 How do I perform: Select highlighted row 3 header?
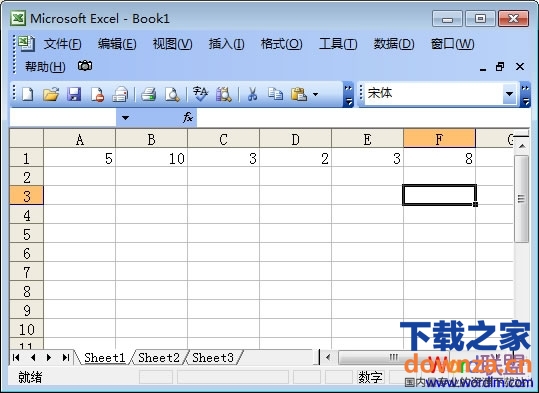click(x=26, y=196)
